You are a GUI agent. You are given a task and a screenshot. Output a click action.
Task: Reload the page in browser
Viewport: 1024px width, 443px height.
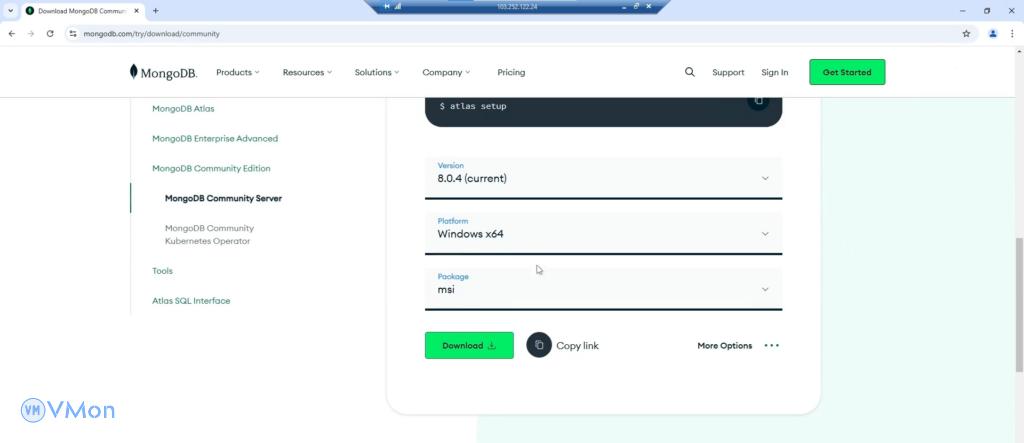click(x=50, y=33)
